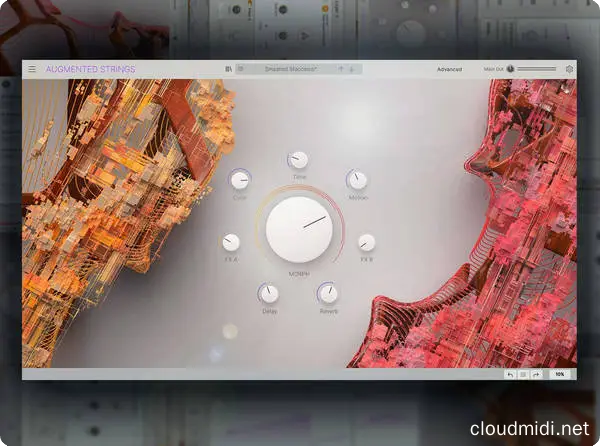600x446 pixels.
Task: Select previous preset with up arrow
Action: coord(340,70)
